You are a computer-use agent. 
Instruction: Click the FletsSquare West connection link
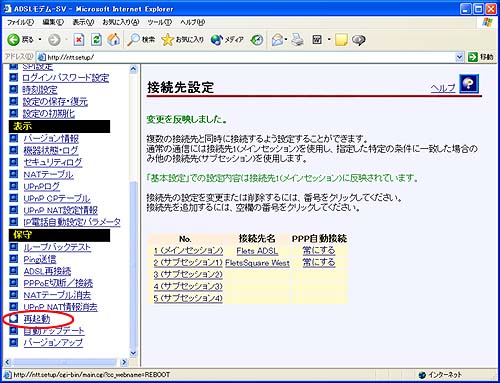tap(257, 263)
